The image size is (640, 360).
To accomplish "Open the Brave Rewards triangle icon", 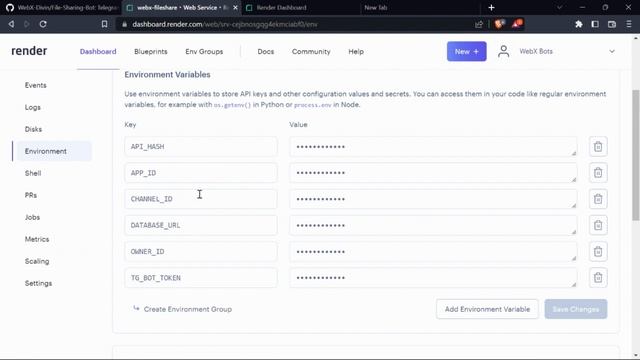I will coord(517,24).
